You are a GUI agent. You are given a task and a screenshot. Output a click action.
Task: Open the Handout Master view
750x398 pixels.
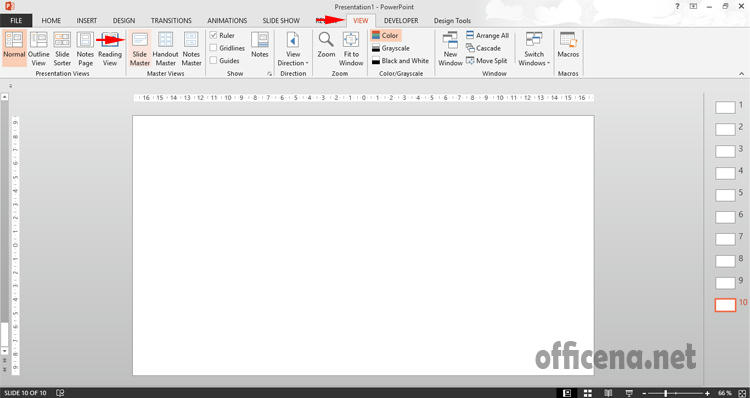click(165, 49)
